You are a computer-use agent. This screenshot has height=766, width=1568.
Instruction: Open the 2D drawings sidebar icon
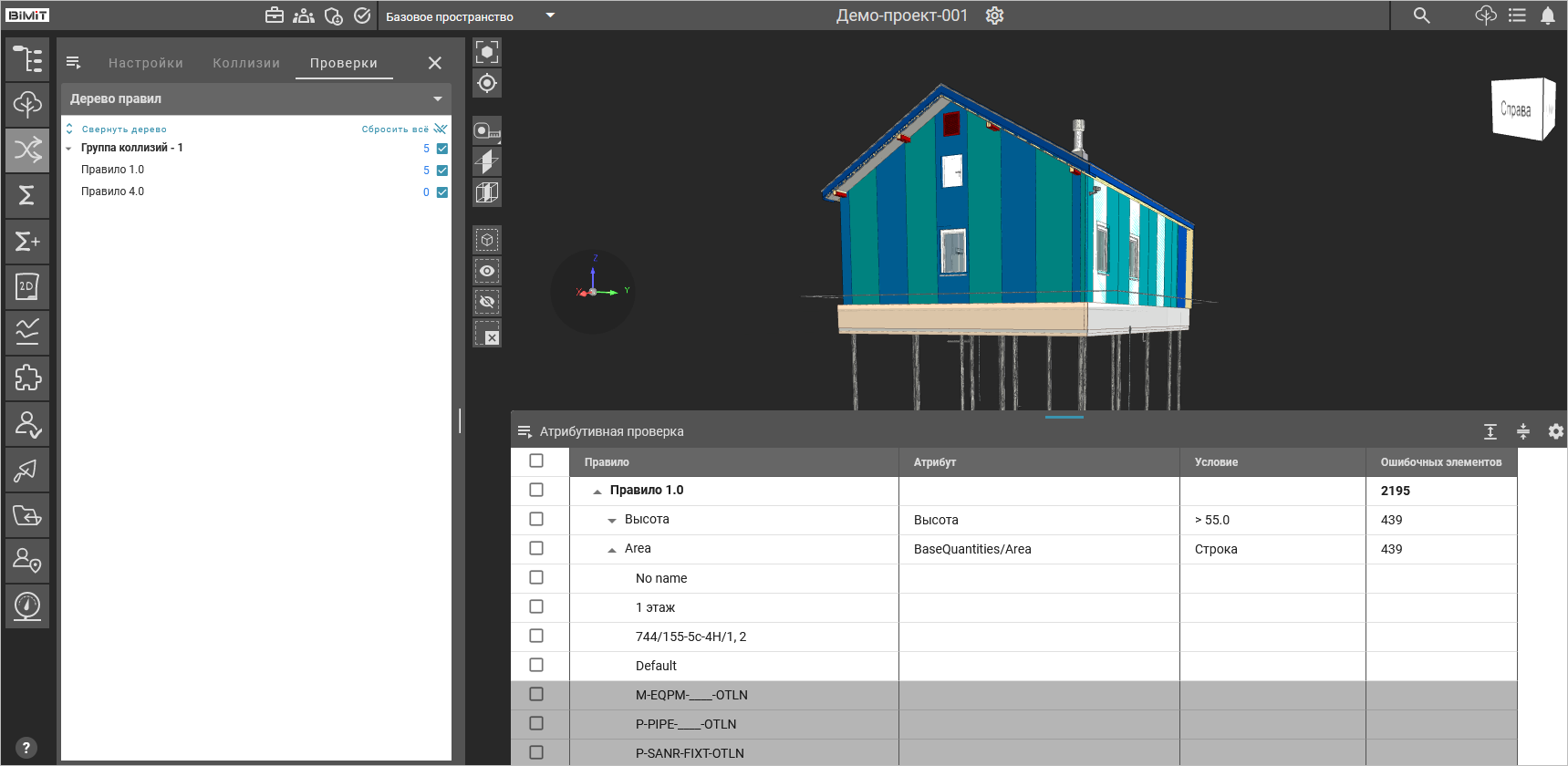(27, 287)
